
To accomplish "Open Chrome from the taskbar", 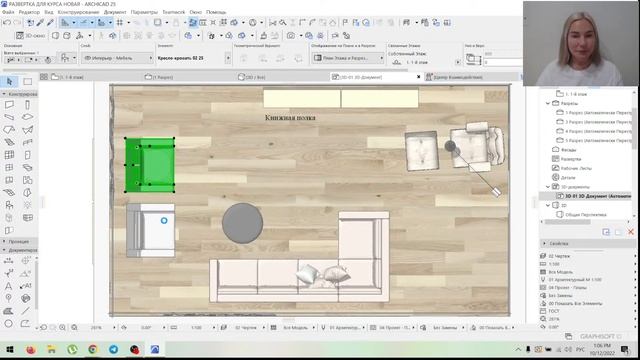I will (x=93, y=349).
